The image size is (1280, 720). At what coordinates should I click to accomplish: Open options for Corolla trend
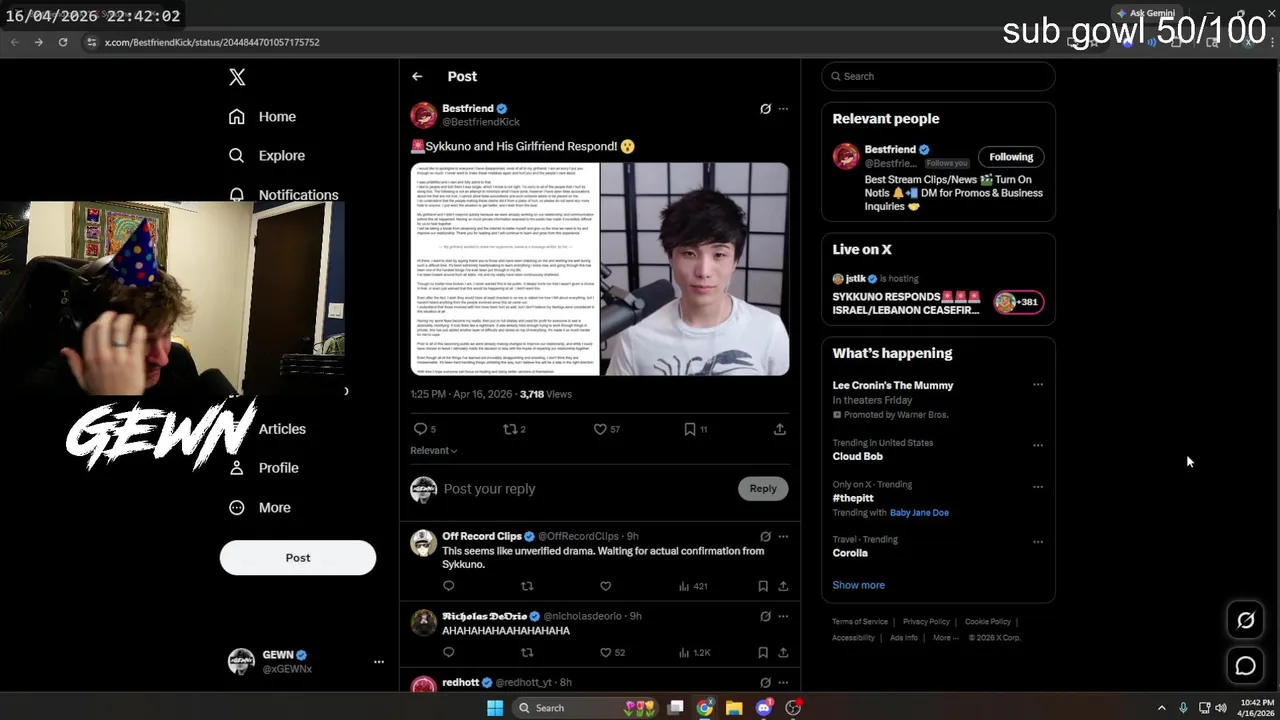coord(1038,542)
